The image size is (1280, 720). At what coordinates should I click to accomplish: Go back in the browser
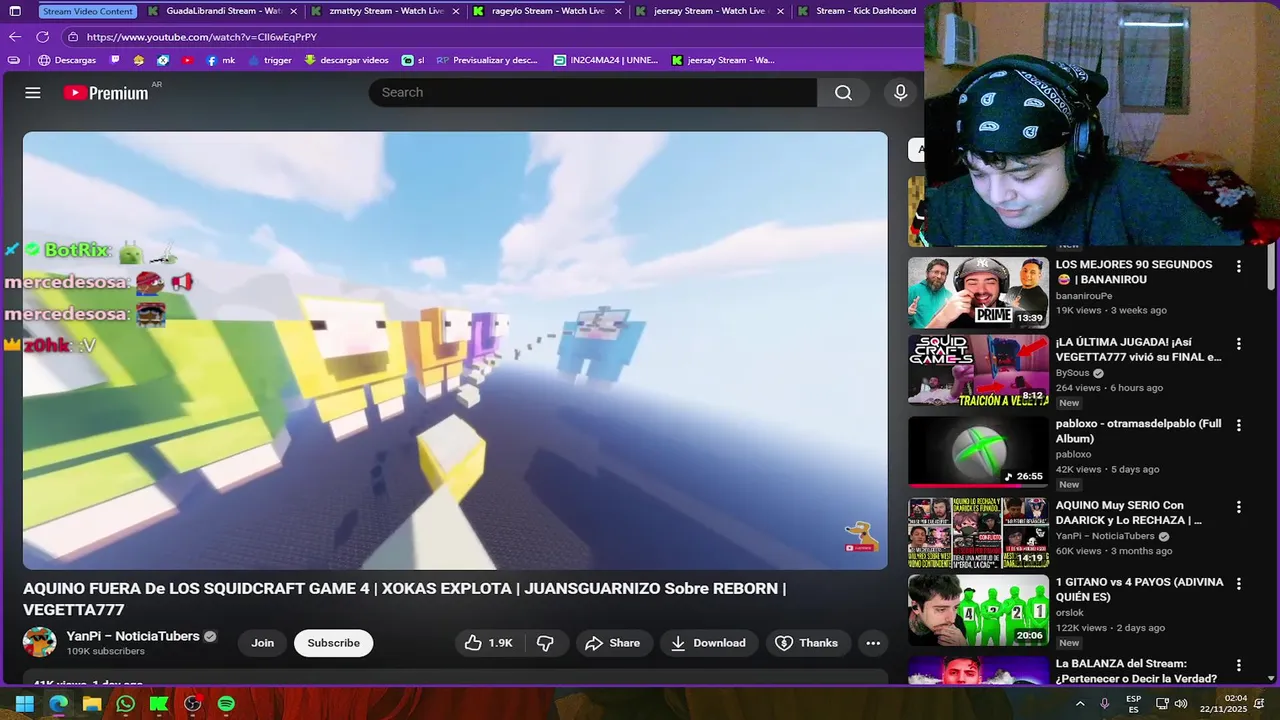pyautogui.click(x=14, y=37)
